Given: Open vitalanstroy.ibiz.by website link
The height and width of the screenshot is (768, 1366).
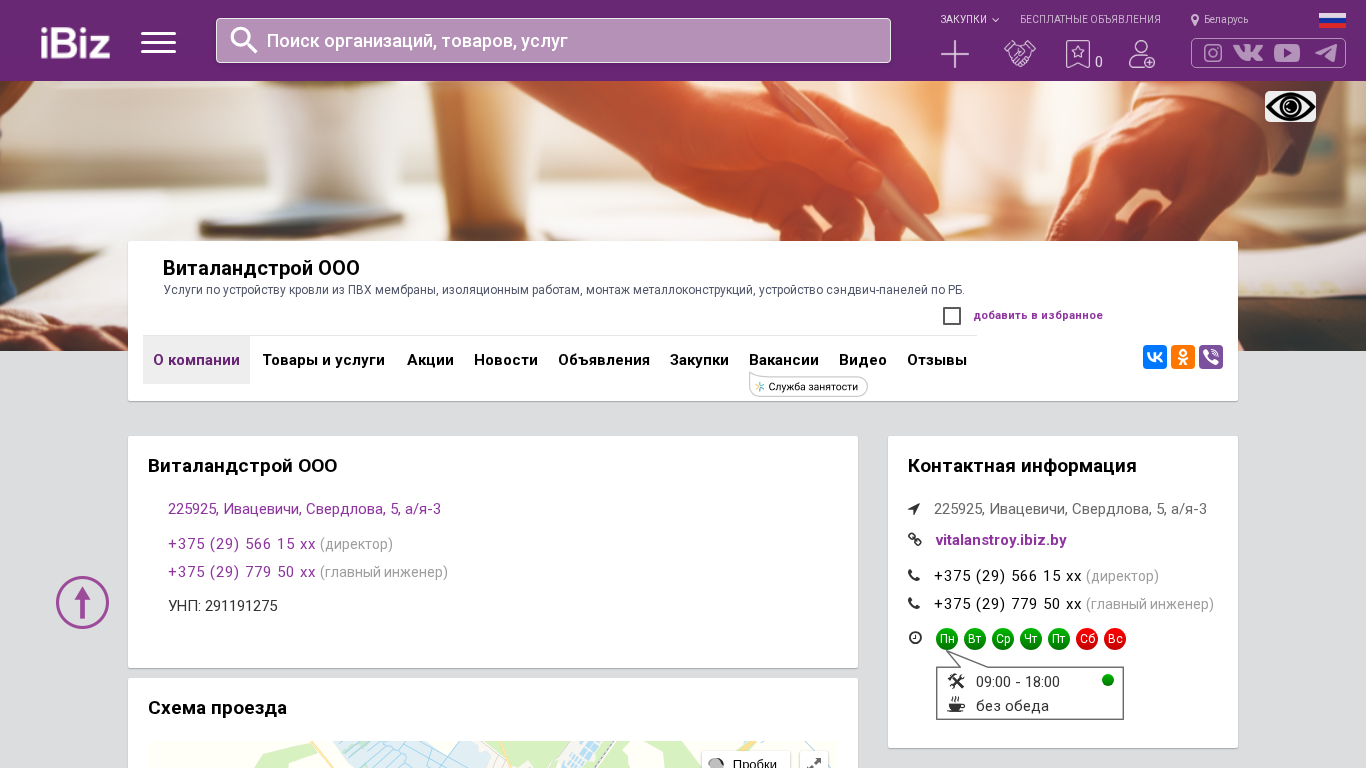Looking at the screenshot, I should point(1000,540).
